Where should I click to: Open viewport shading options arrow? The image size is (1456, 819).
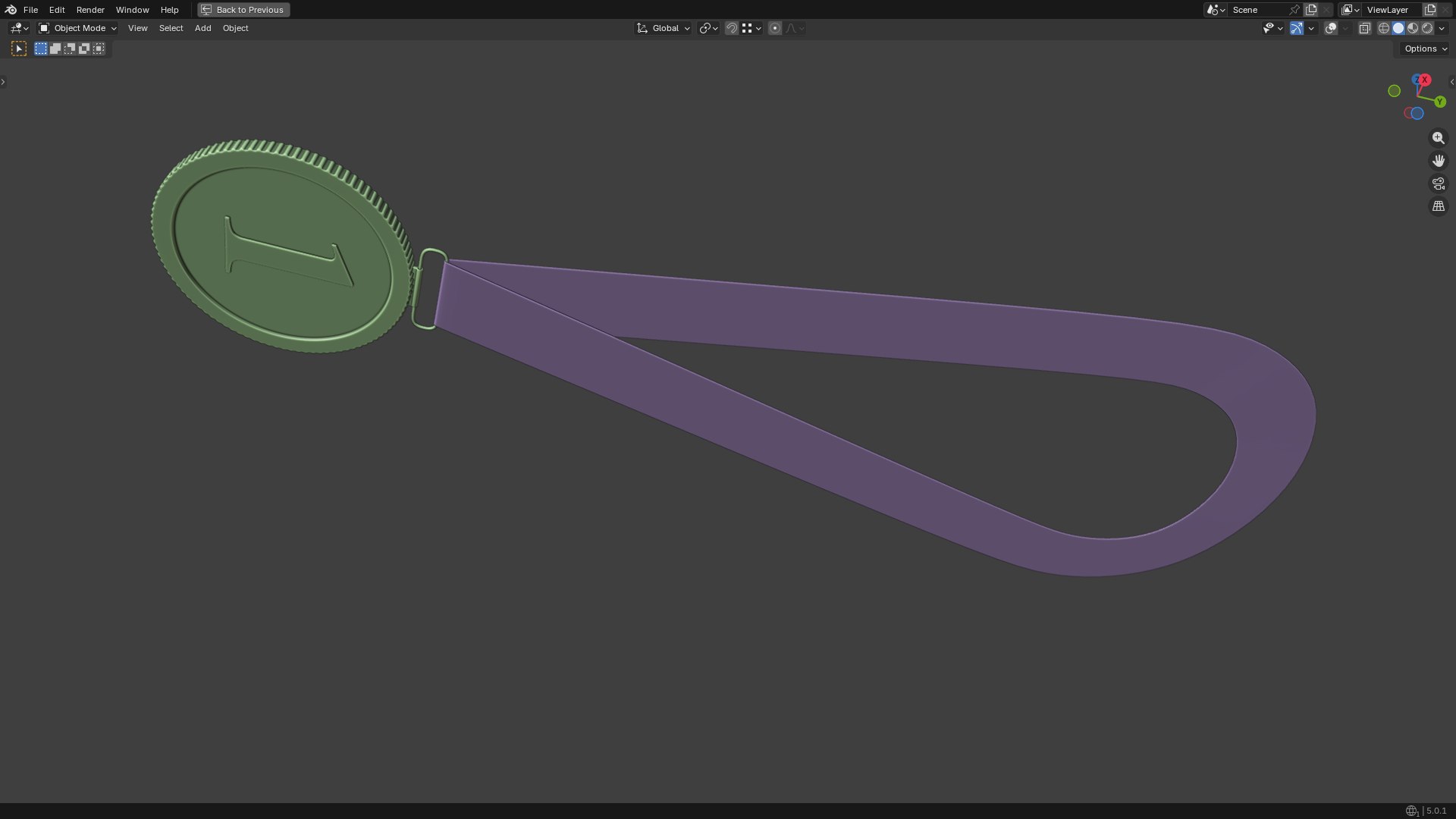pos(1442,28)
